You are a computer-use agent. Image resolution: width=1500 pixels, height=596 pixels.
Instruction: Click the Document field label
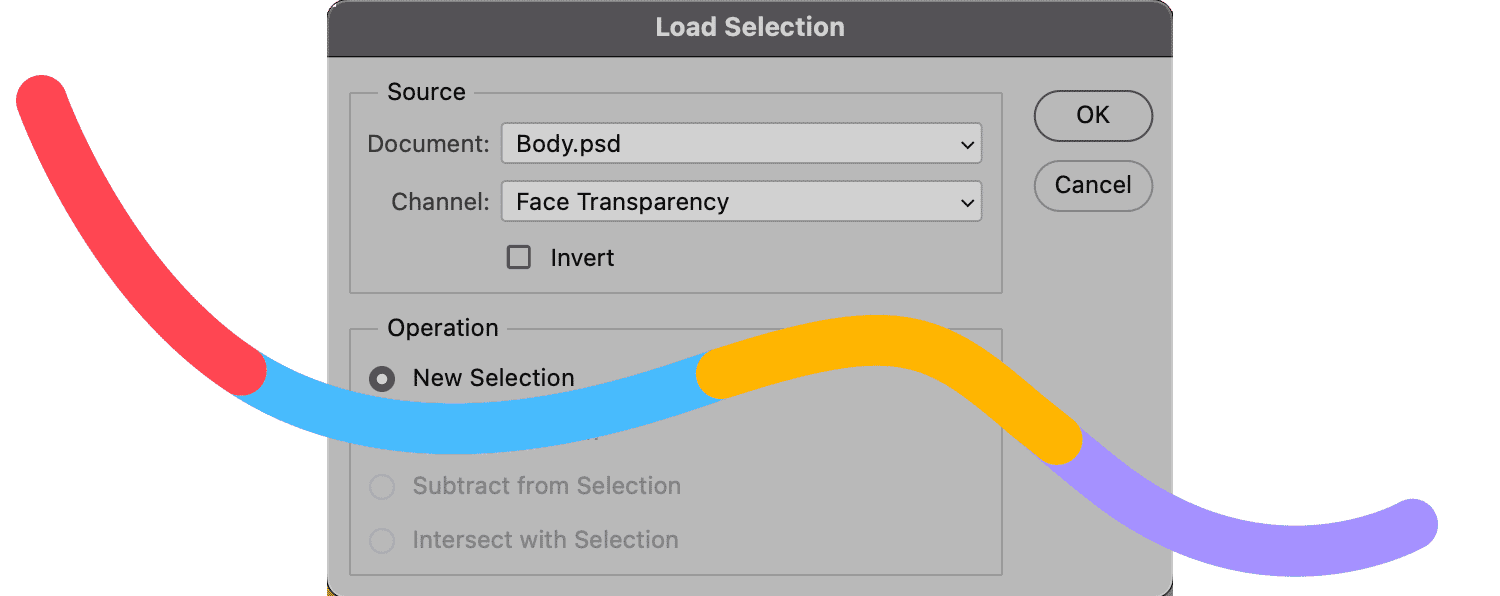click(x=428, y=144)
